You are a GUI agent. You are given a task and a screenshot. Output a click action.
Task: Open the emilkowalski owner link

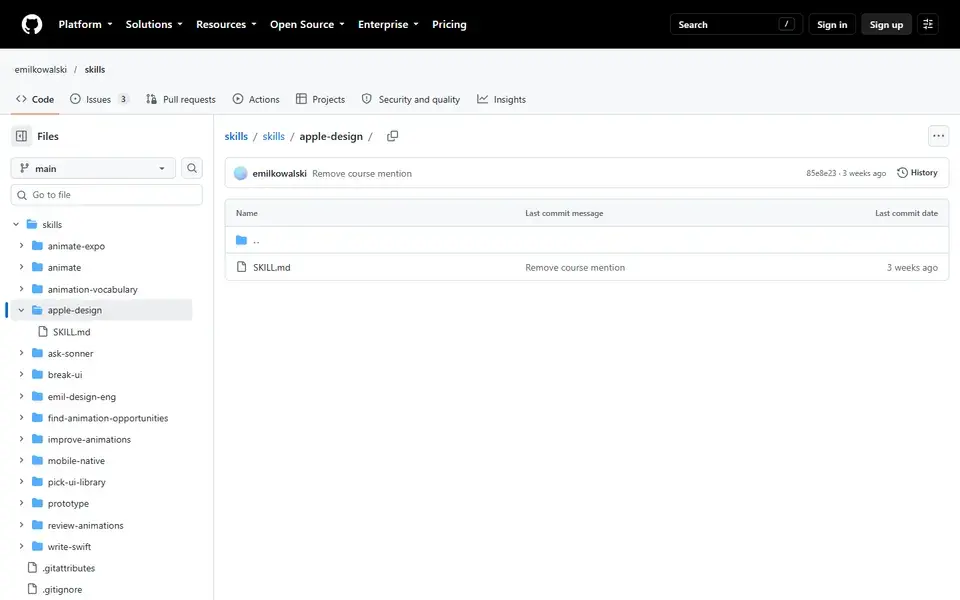pyautogui.click(x=40, y=69)
